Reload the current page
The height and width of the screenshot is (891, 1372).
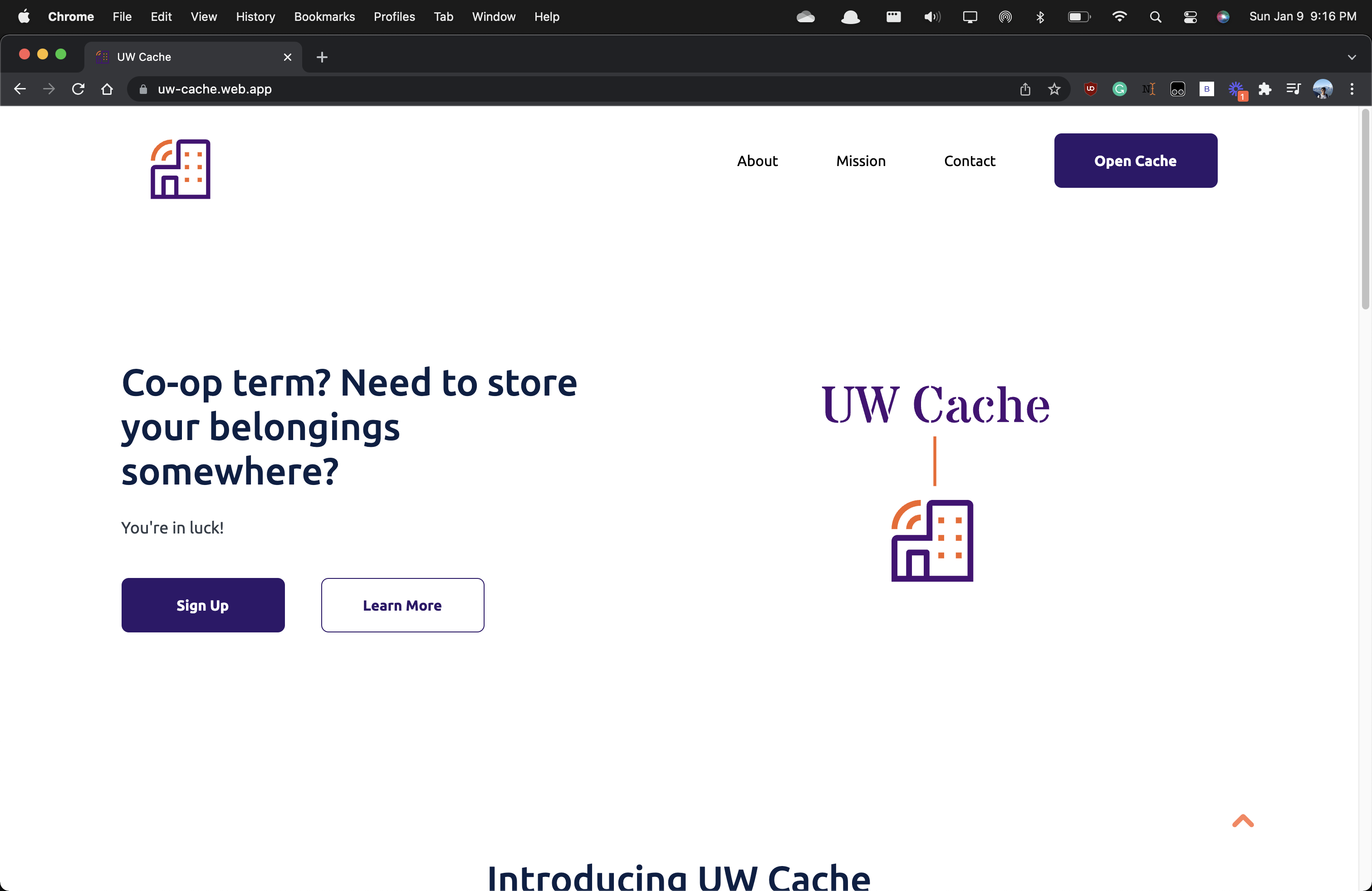[78, 89]
